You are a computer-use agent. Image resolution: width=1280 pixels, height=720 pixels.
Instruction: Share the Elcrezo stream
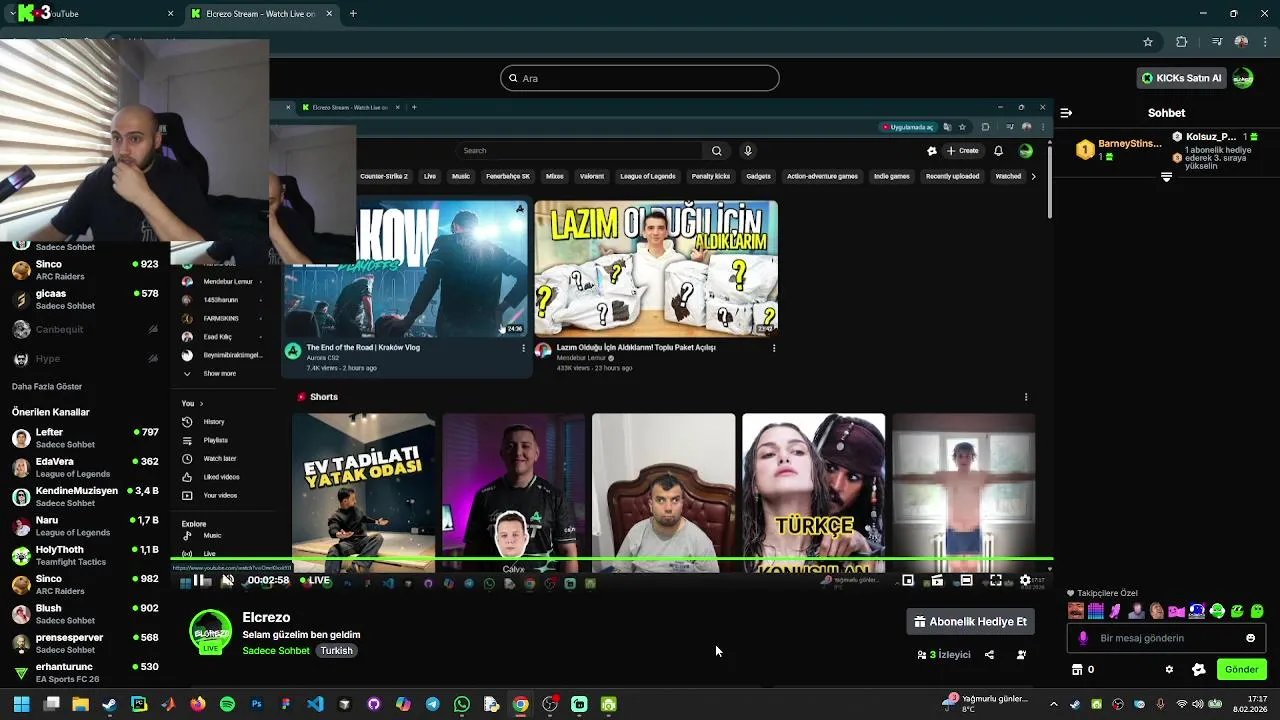tap(989, 655)
